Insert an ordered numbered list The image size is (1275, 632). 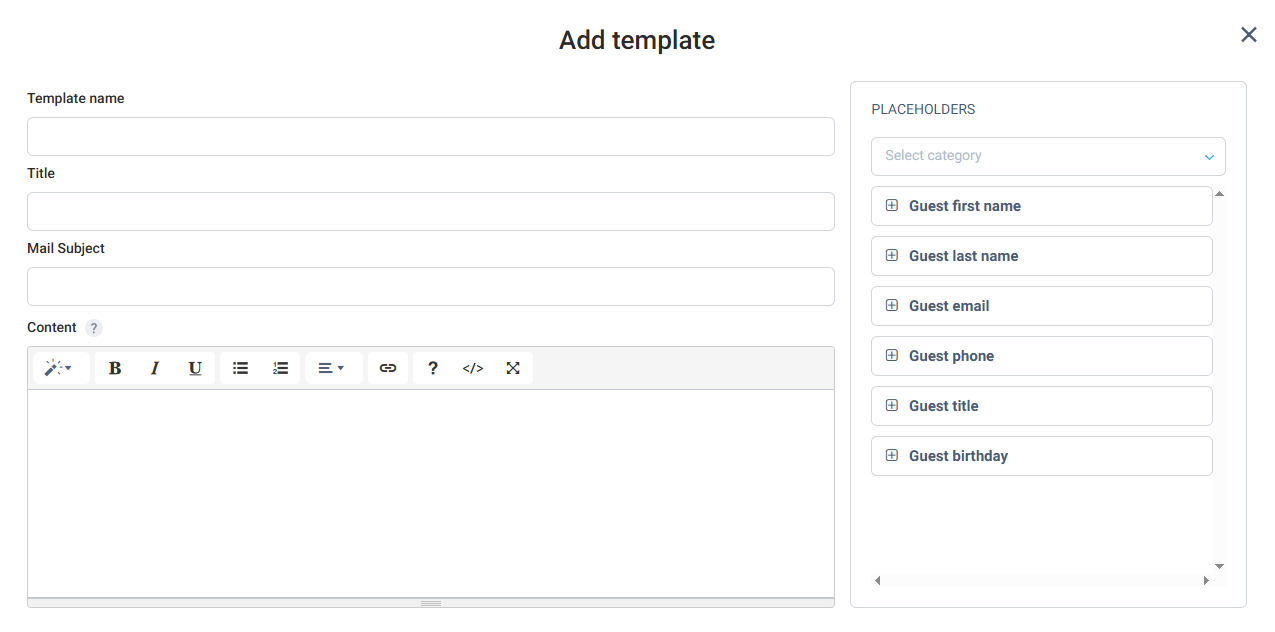coord(280,368)
